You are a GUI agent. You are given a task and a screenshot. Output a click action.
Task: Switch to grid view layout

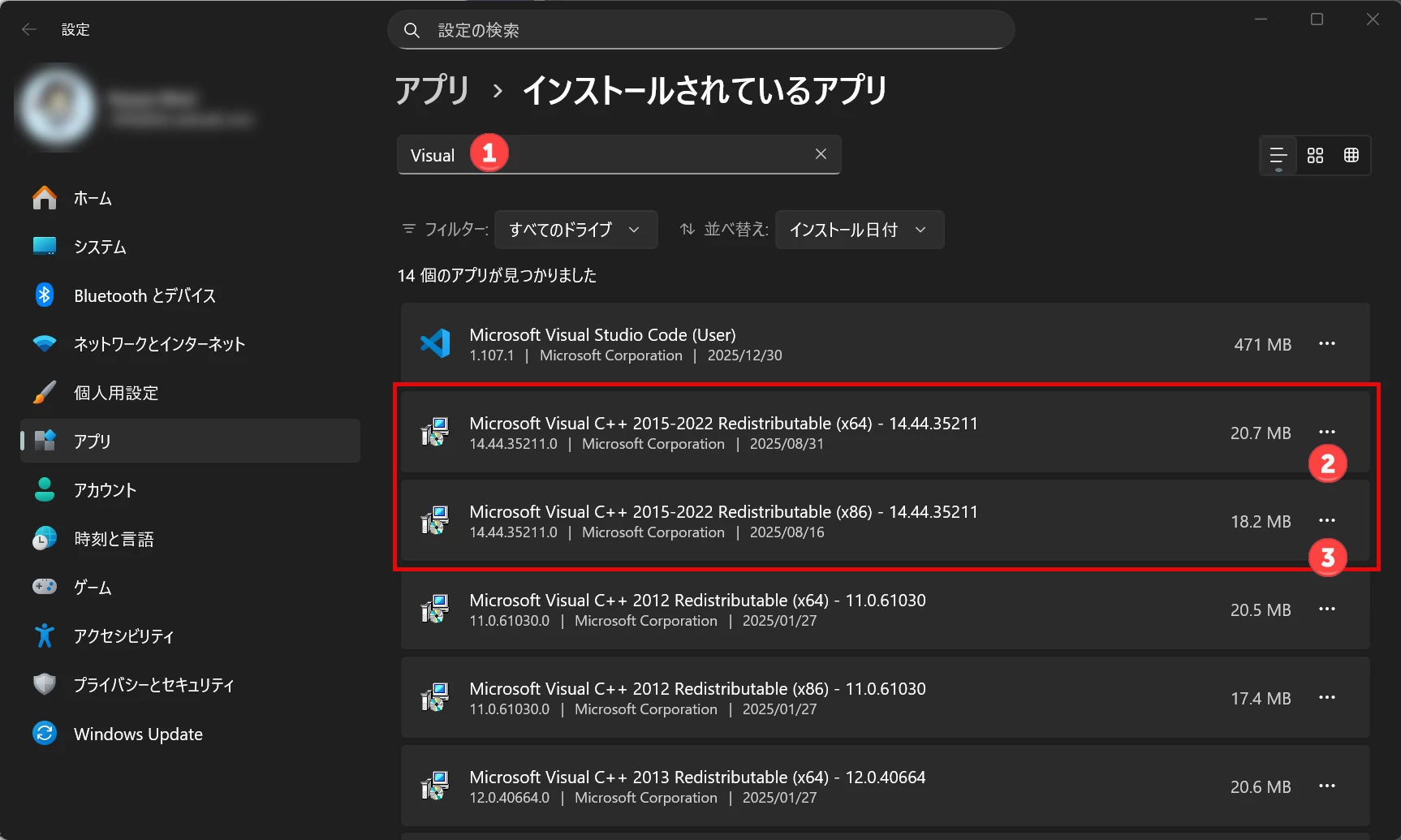coord(1315,155)
